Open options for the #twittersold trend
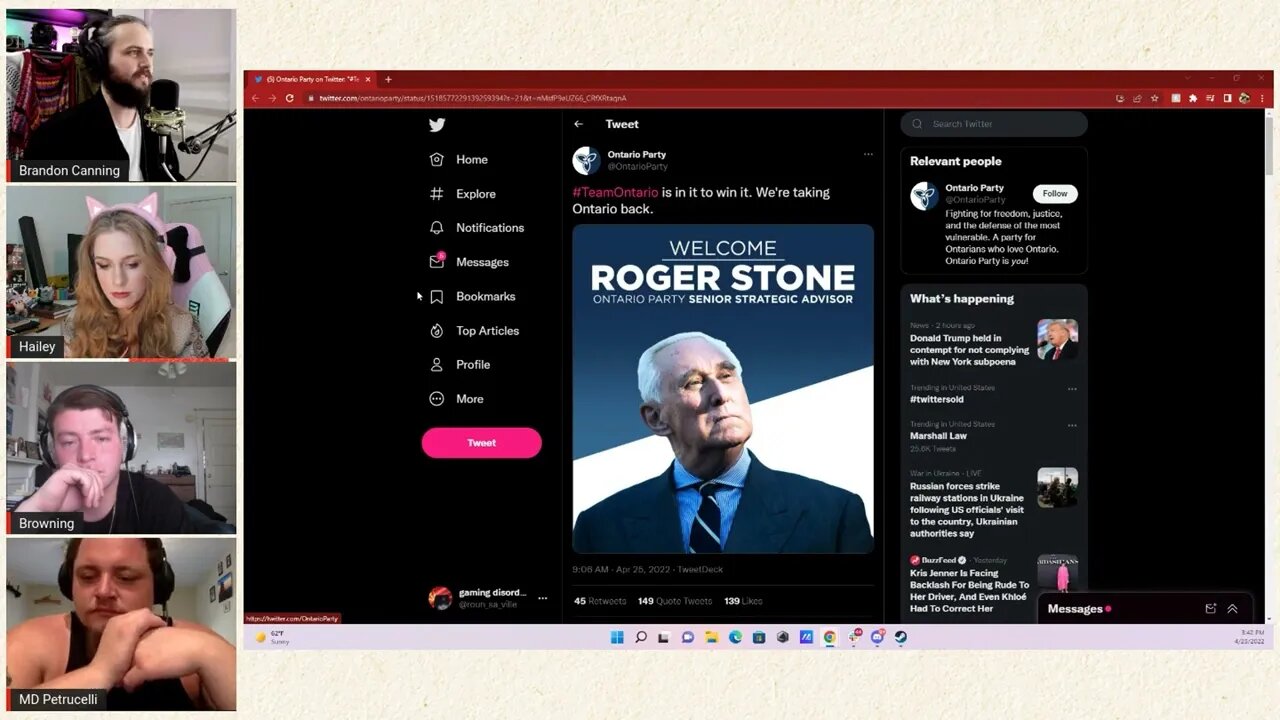Viewport: 1280px width, 720px height. (1072, 388)
